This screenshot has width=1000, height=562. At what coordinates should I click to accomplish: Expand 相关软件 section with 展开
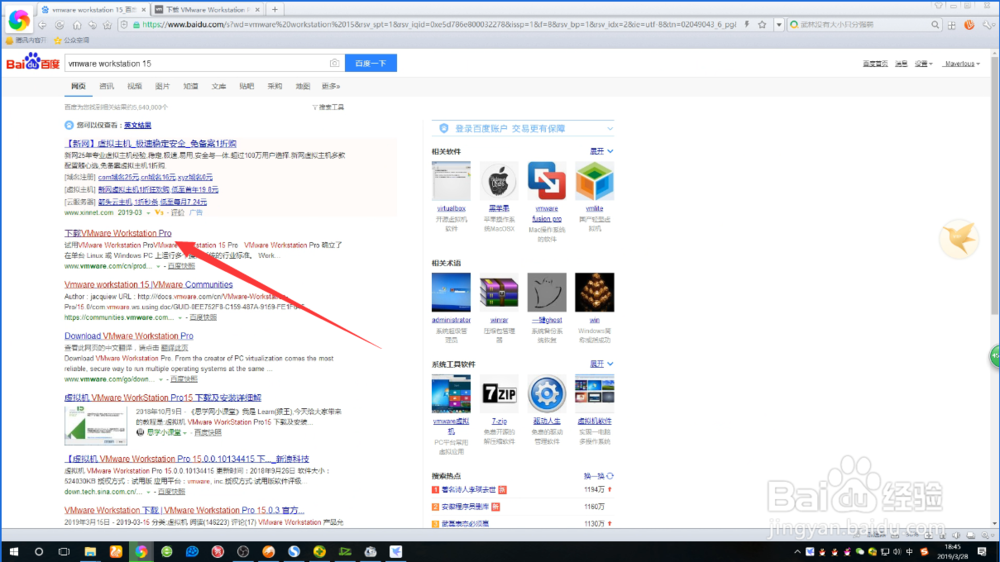[601, 151]
